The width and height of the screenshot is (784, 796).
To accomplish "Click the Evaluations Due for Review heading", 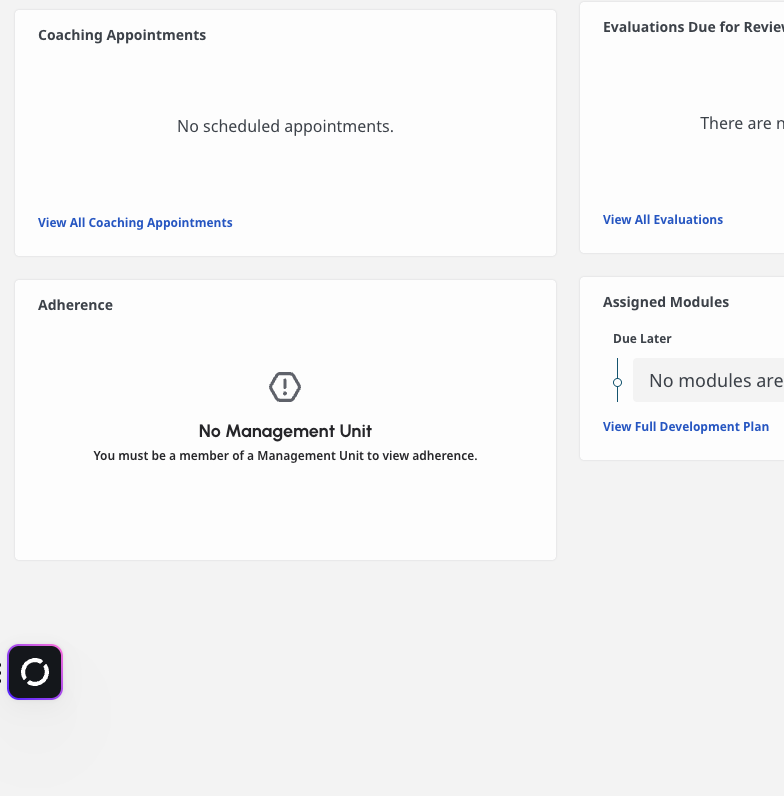I will [x=693, y=27].
